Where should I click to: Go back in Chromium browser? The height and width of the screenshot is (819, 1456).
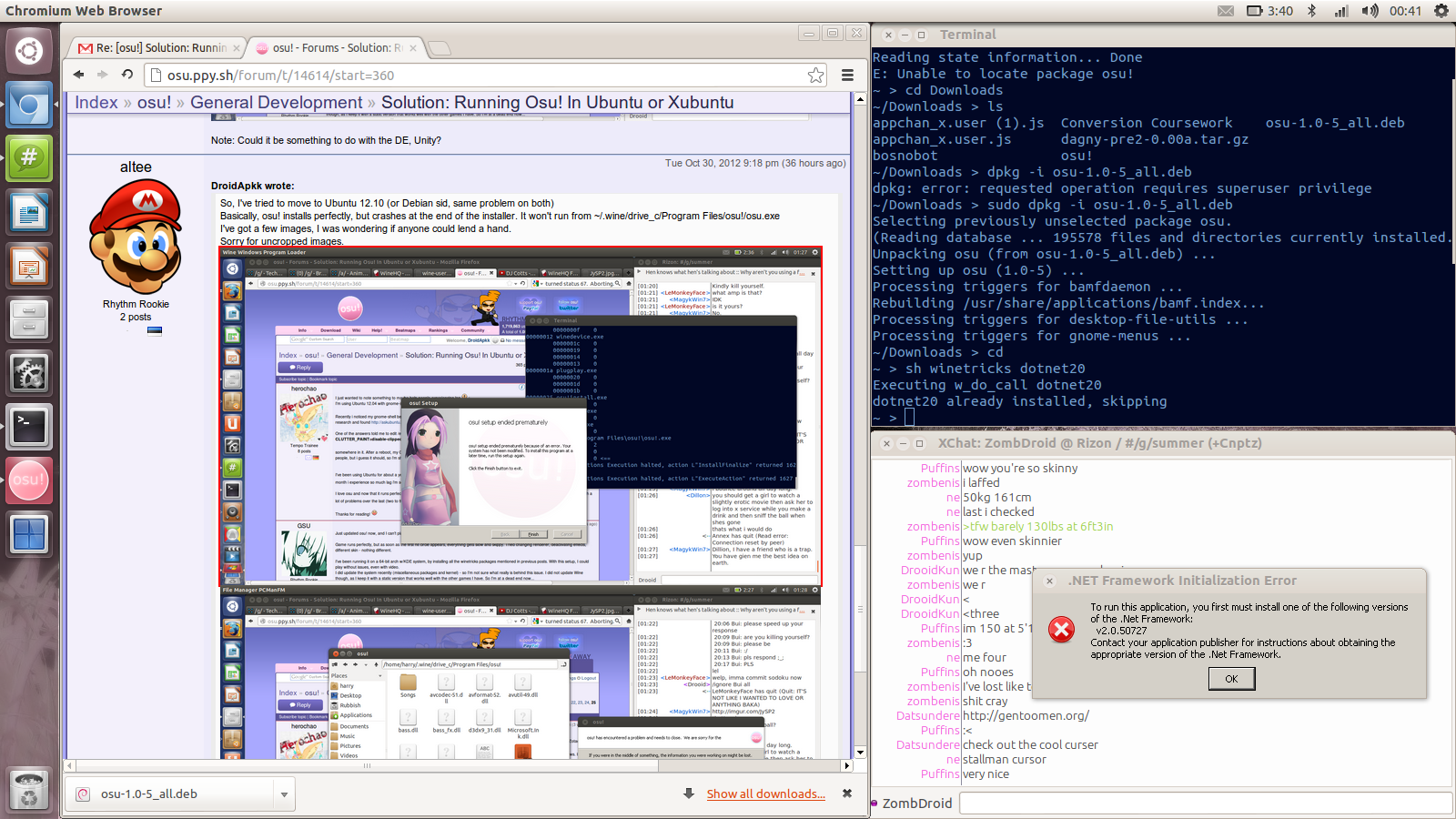point(78,75)
